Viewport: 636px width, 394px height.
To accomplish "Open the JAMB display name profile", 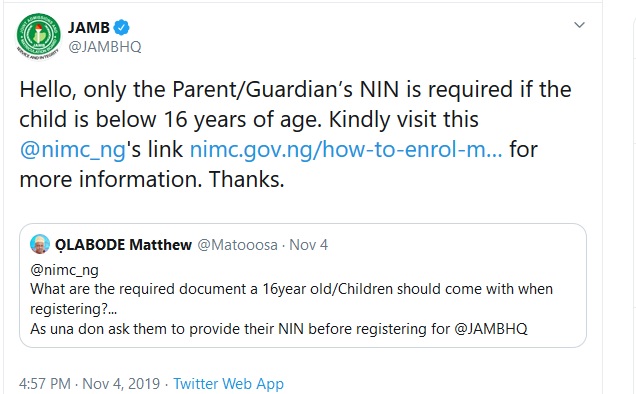I will [88, 28].
